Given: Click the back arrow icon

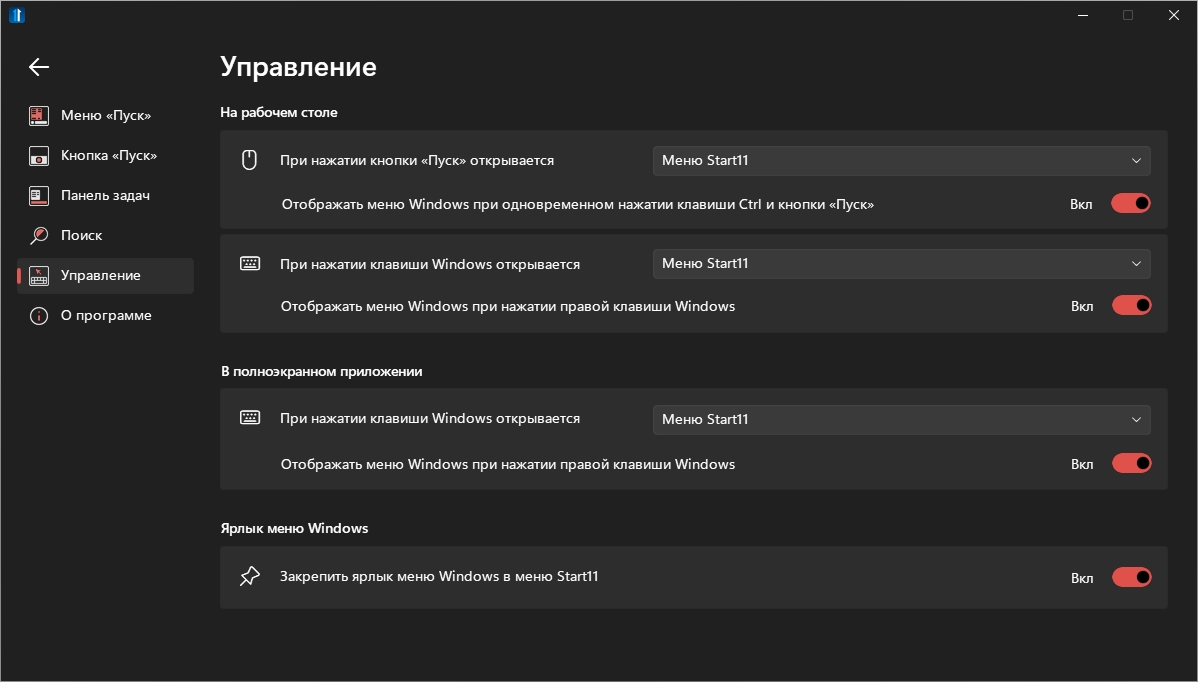Looking at the screenshot, I should tap(39, 67).
